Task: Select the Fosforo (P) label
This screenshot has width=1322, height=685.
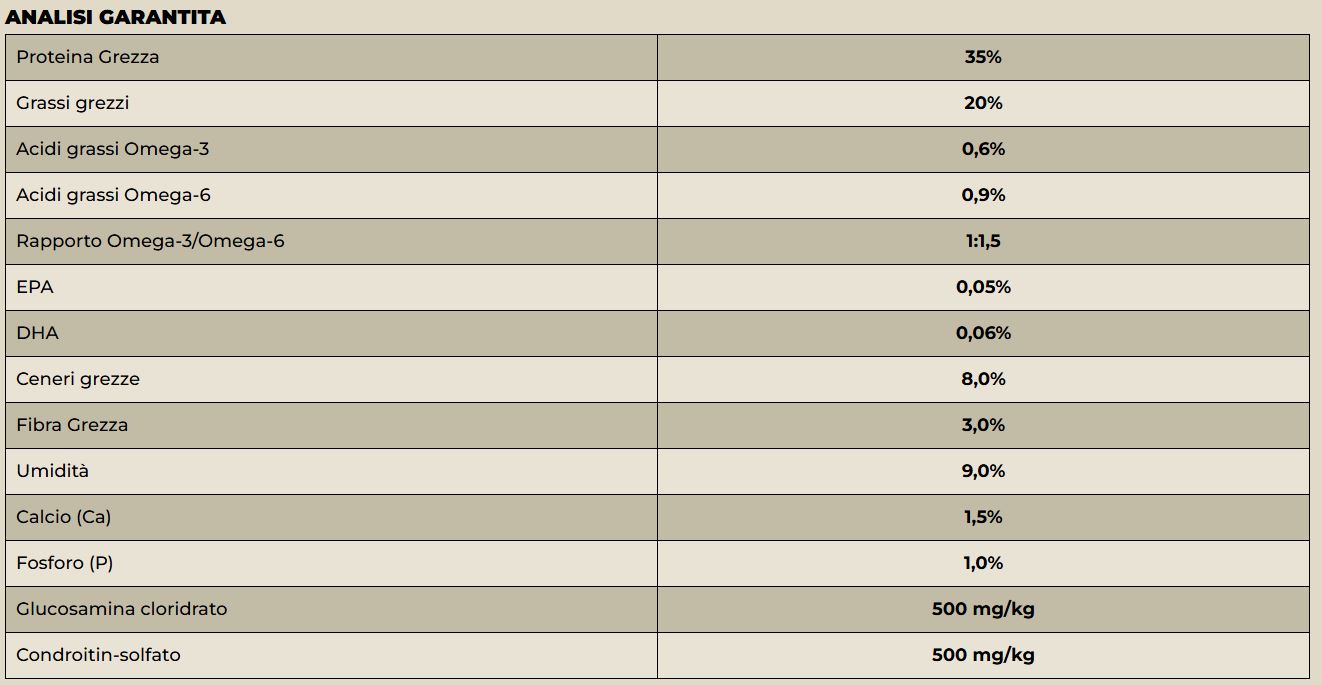Action: (x=65, y=563)
